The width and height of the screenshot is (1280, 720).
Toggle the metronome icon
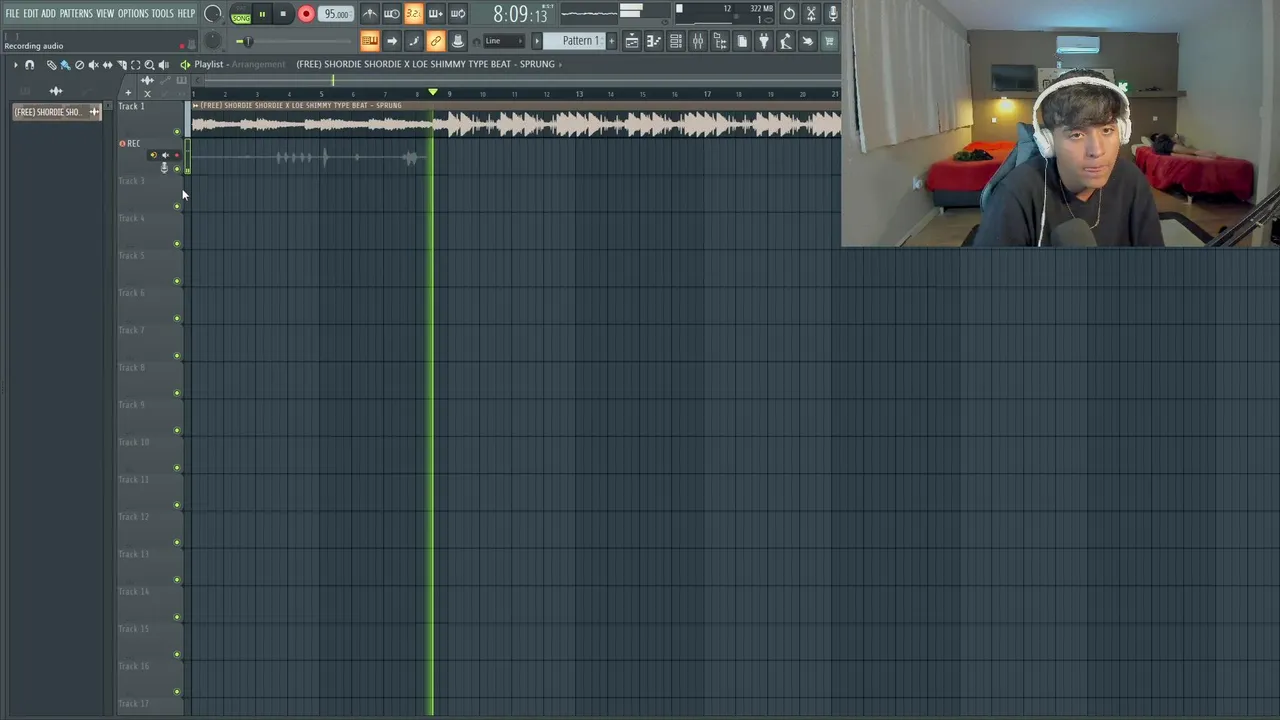[370, 14]
